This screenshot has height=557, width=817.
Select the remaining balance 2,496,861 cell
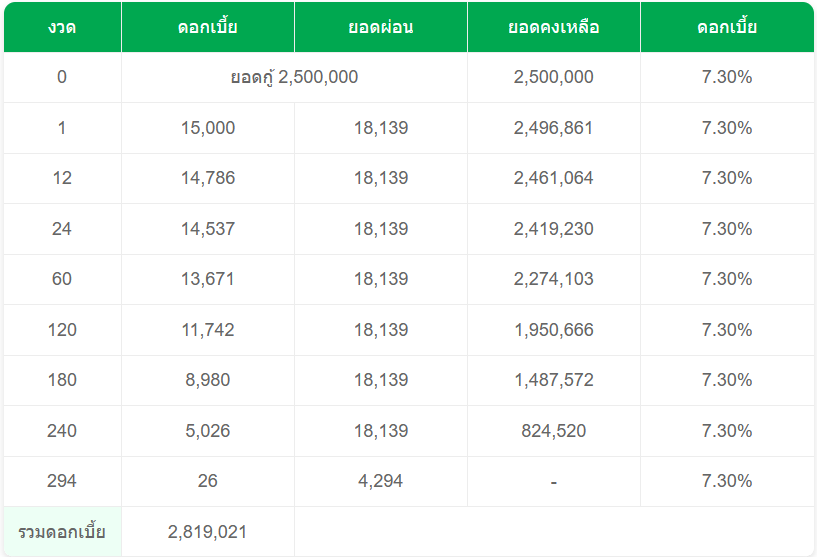(553, 128)
